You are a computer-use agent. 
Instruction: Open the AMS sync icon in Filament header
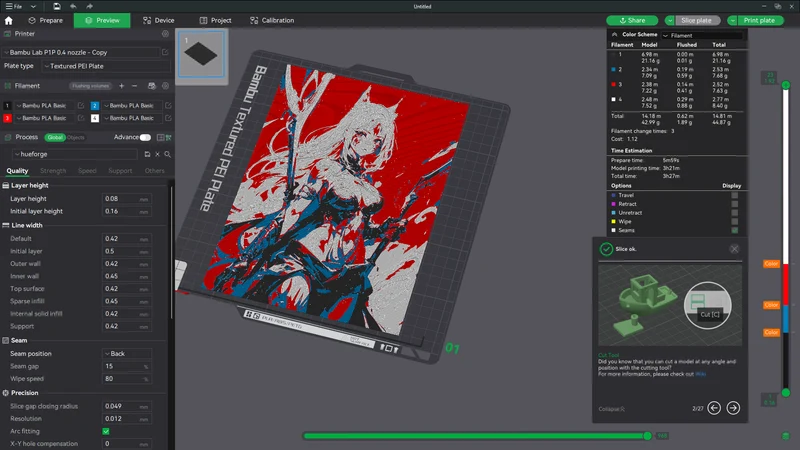pos(152,86)
